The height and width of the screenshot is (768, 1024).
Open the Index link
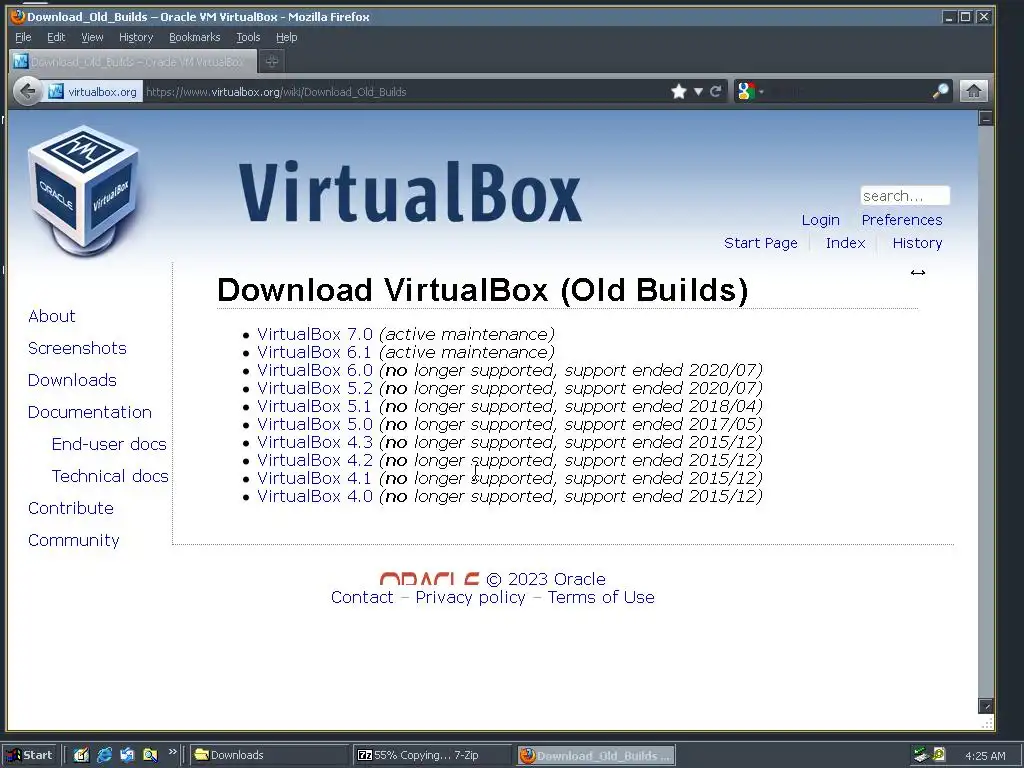[x=845, y=243]
